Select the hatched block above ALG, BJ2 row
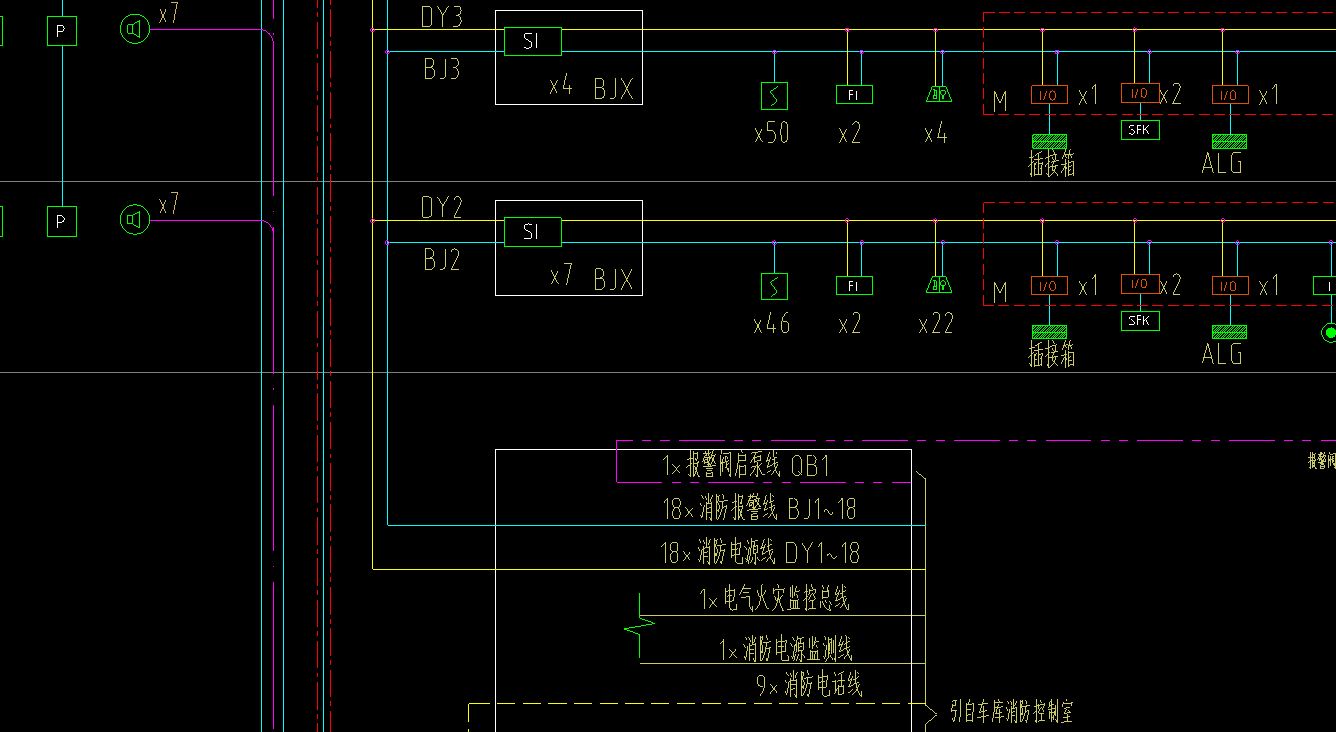 click(1229, 332)
